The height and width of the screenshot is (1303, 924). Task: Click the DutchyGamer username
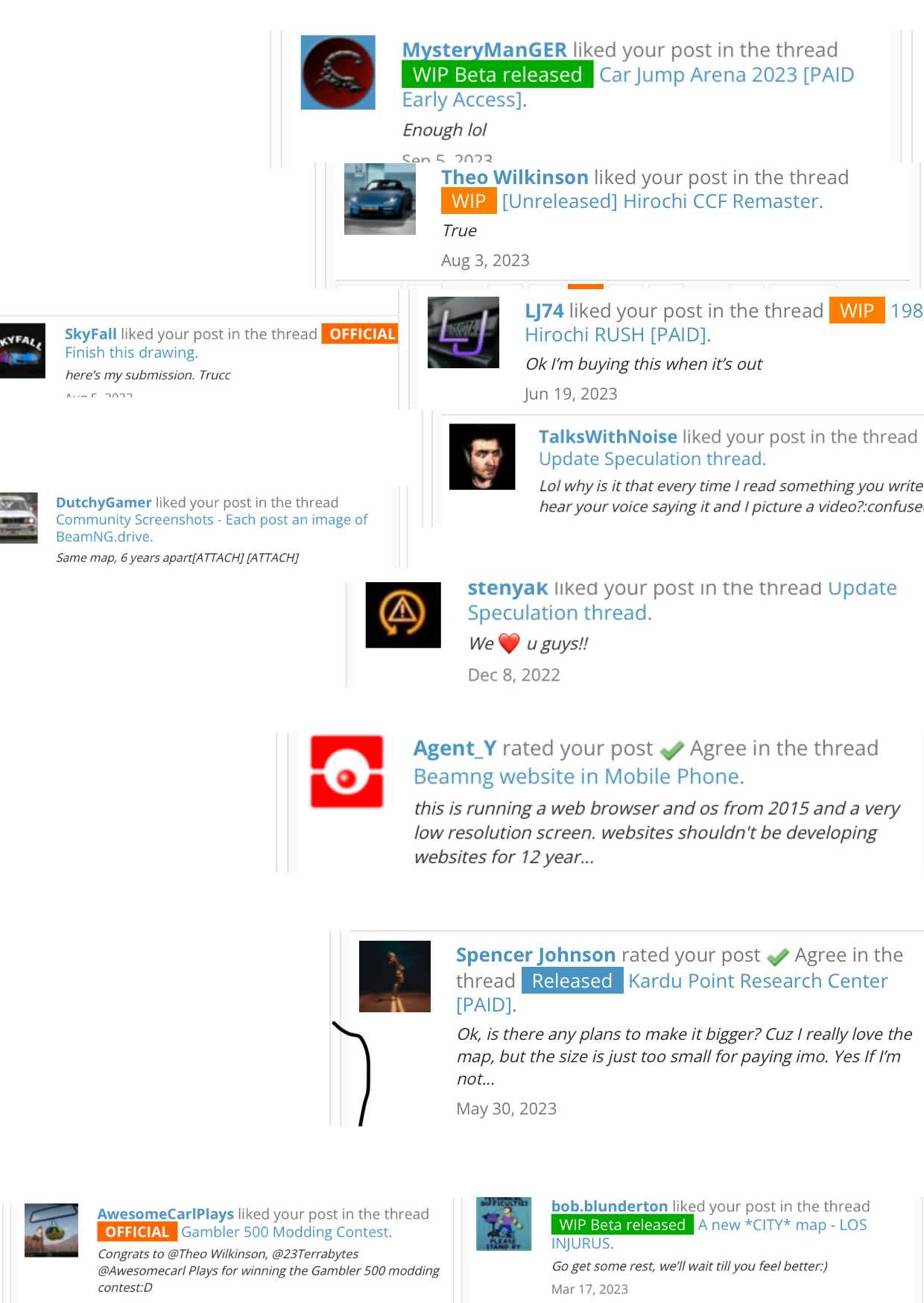tap(104, 502)
